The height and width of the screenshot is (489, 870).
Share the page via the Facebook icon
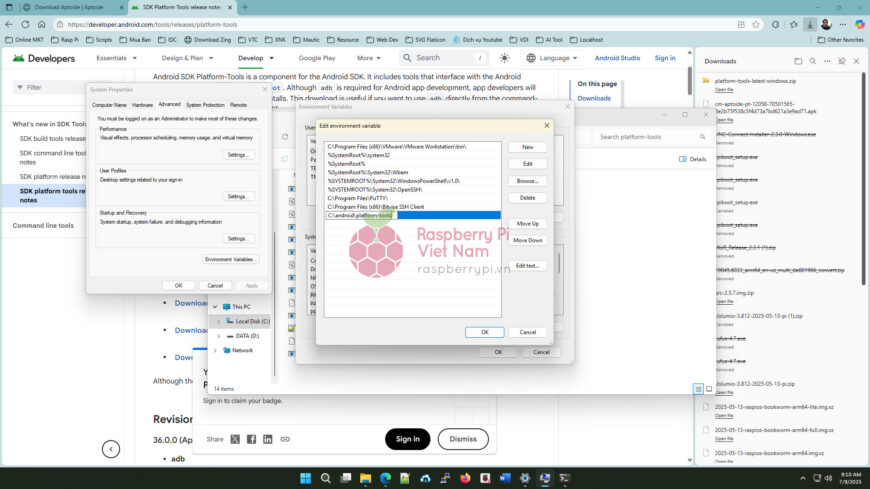pyautogui.click(x=252, y=439)
